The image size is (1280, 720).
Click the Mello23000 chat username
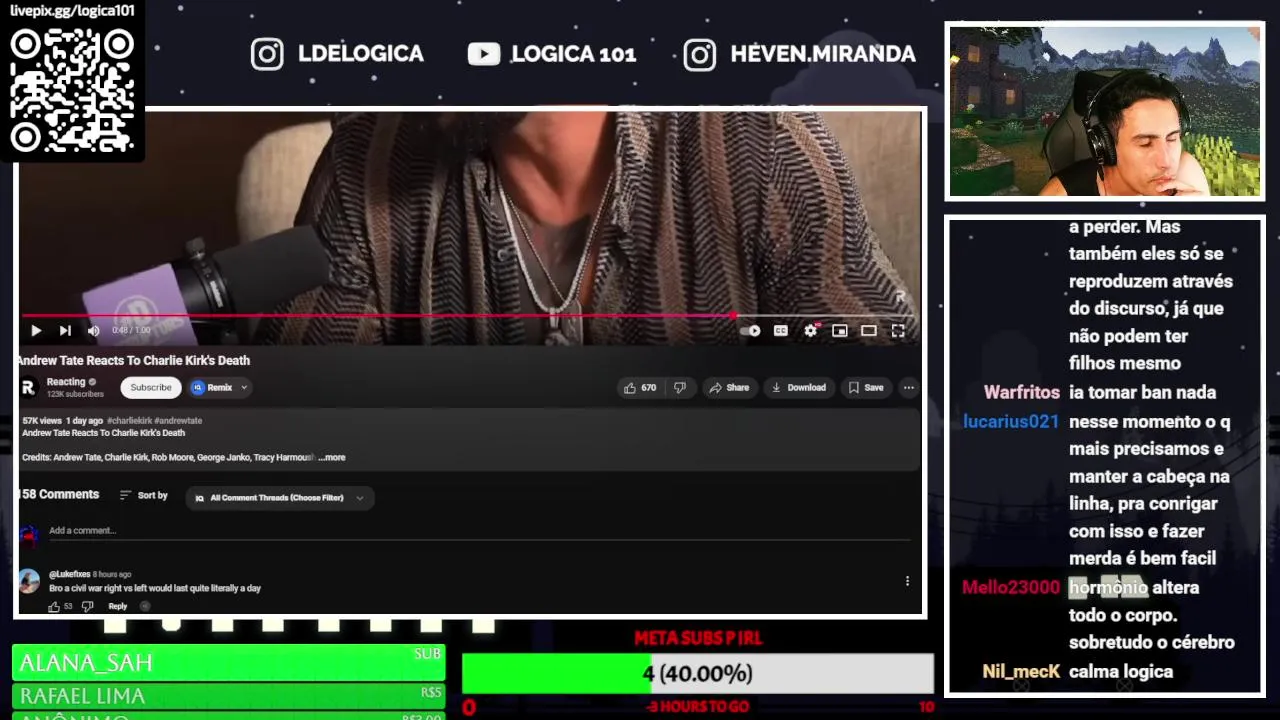1011,588
